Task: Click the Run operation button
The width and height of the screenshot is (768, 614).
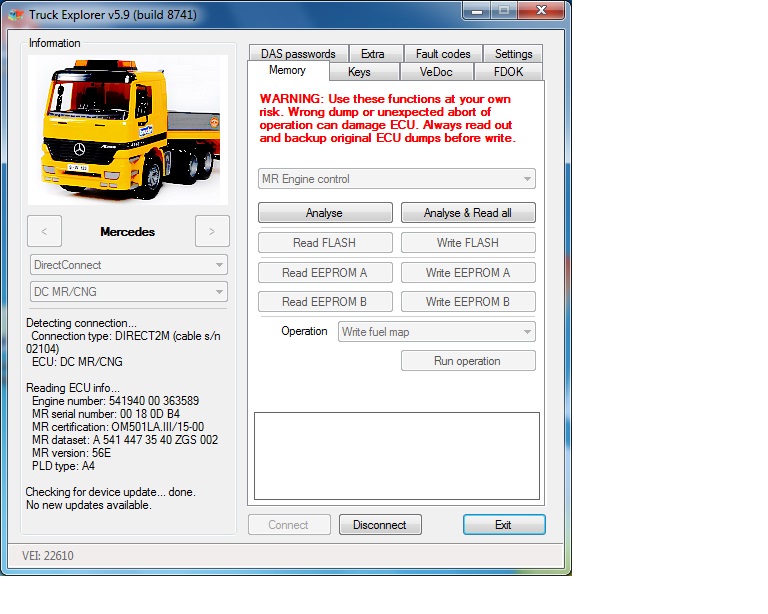Action: (x=468, y=361)
